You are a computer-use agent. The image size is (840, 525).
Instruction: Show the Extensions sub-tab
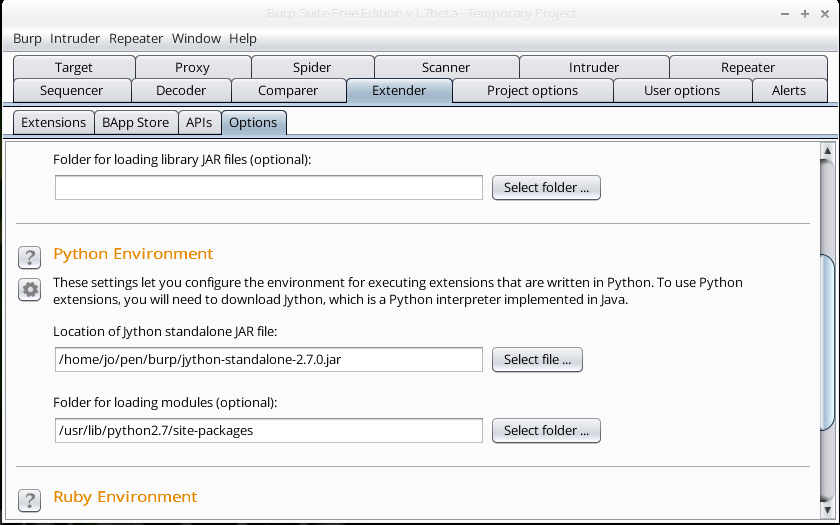tap(53, 122)
